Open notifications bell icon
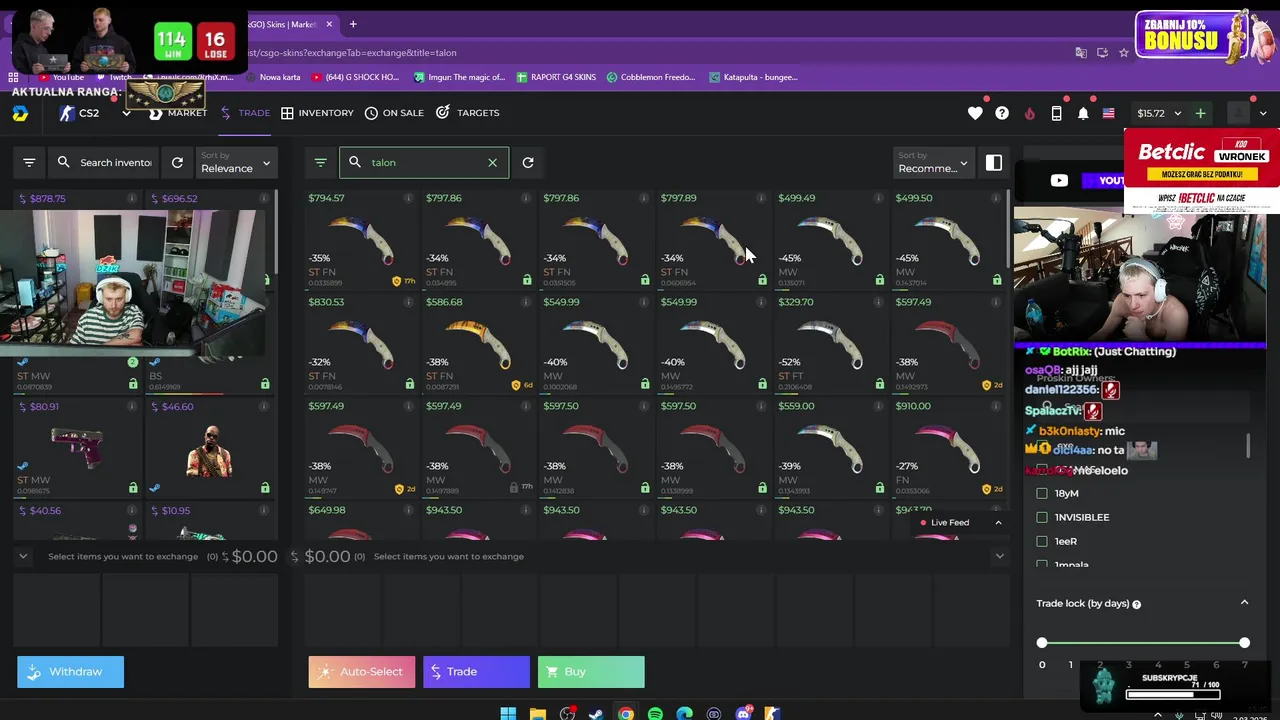Viewport: 1280px width, 720px height. 1083,113
